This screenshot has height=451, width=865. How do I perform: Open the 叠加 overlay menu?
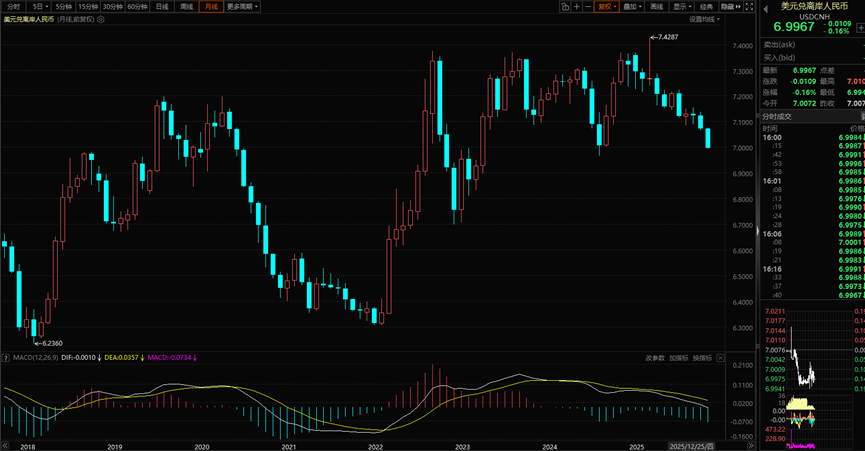(631, 6)
